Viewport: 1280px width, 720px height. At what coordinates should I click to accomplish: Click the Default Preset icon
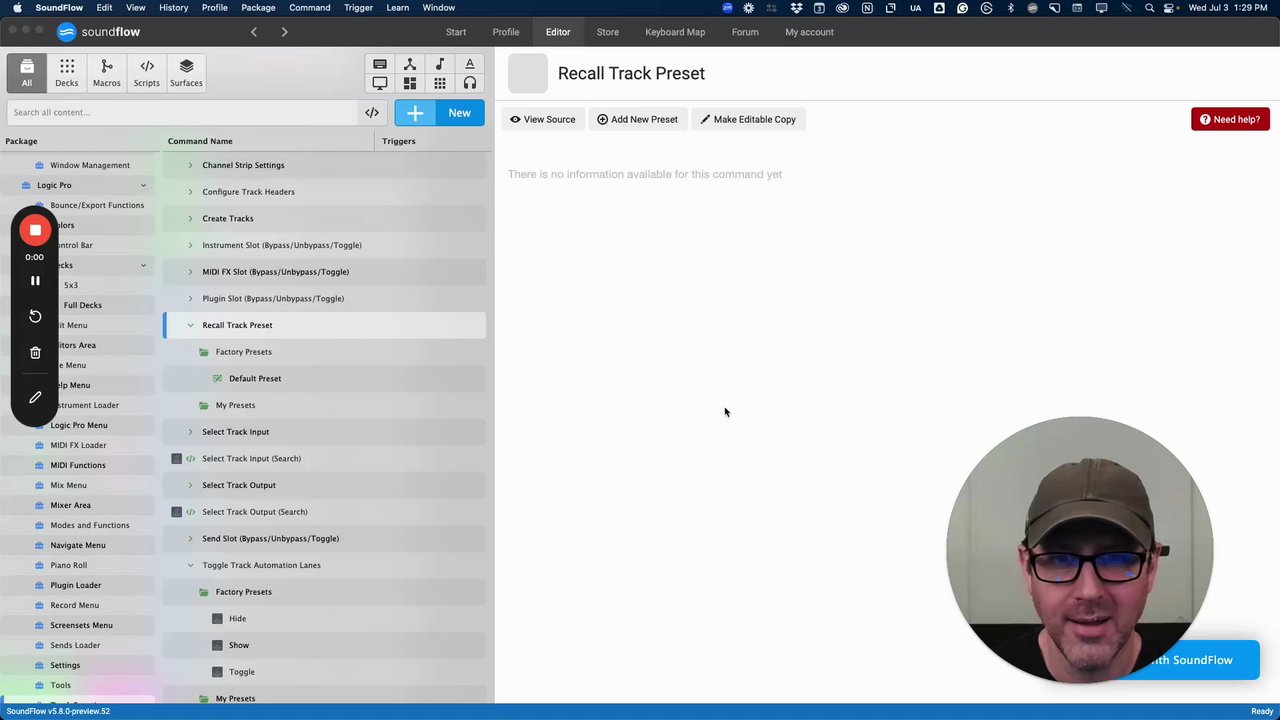(217, 378)
